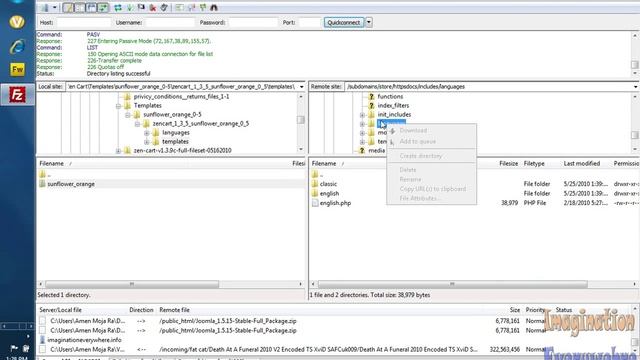640x360 pixels.
Task: Open the directory listing filters icon
Action: pyautogui.click(x=179, y=7)
